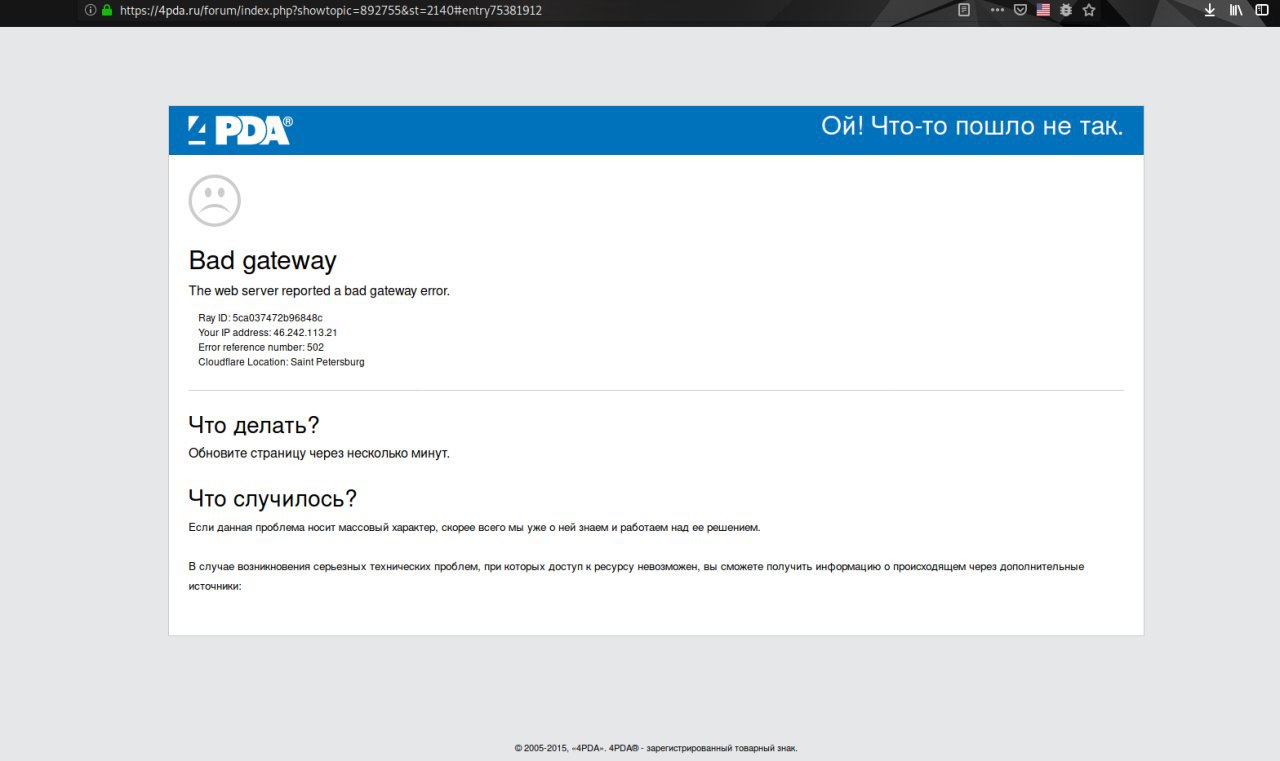
Task: Click the 'Ой! Что-то пошло не так.' header text
Action: coord(972,126)
